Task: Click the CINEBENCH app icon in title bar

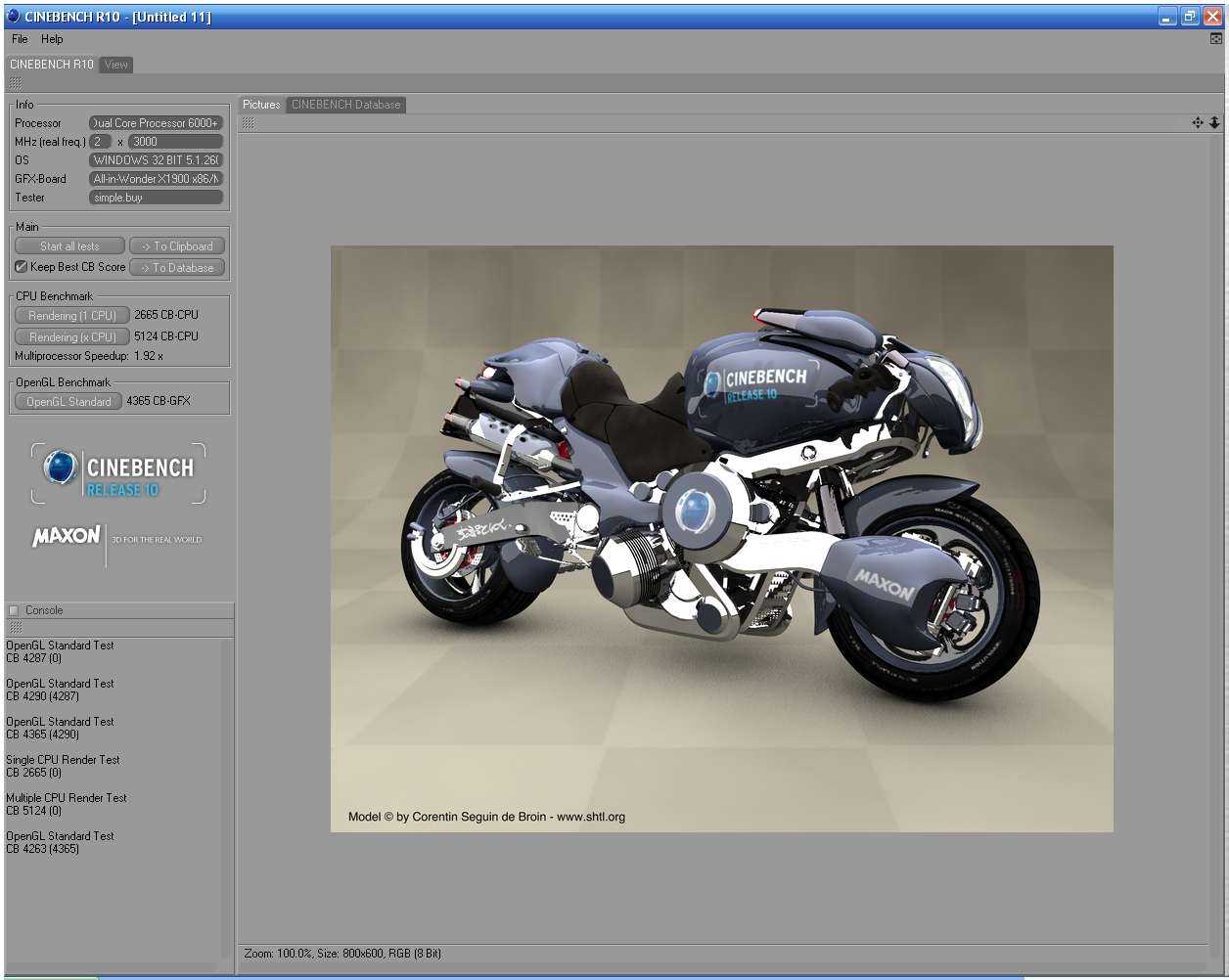Action: (x=14, y=16)
